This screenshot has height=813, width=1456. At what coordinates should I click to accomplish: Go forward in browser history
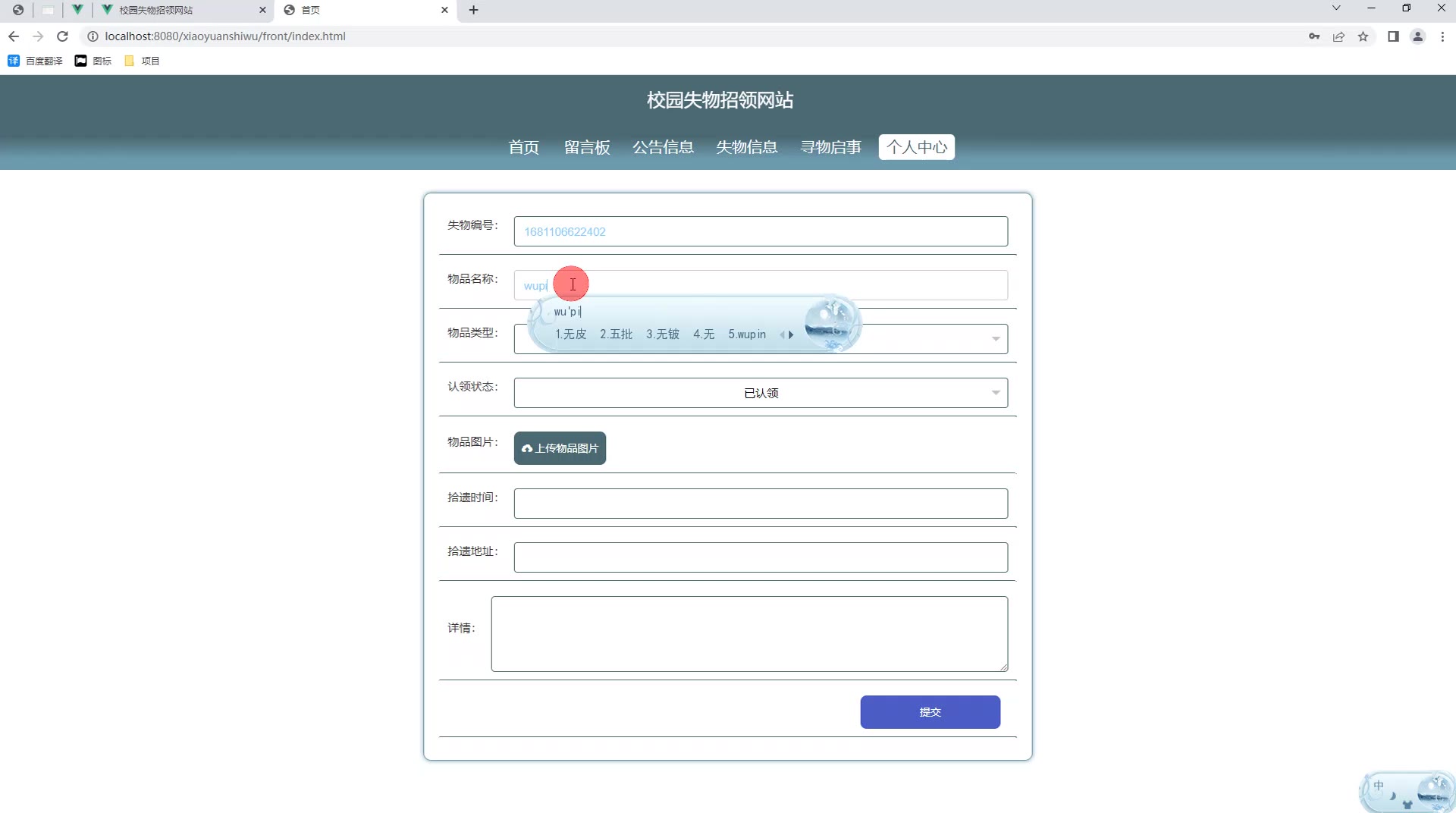pos(38,36)
